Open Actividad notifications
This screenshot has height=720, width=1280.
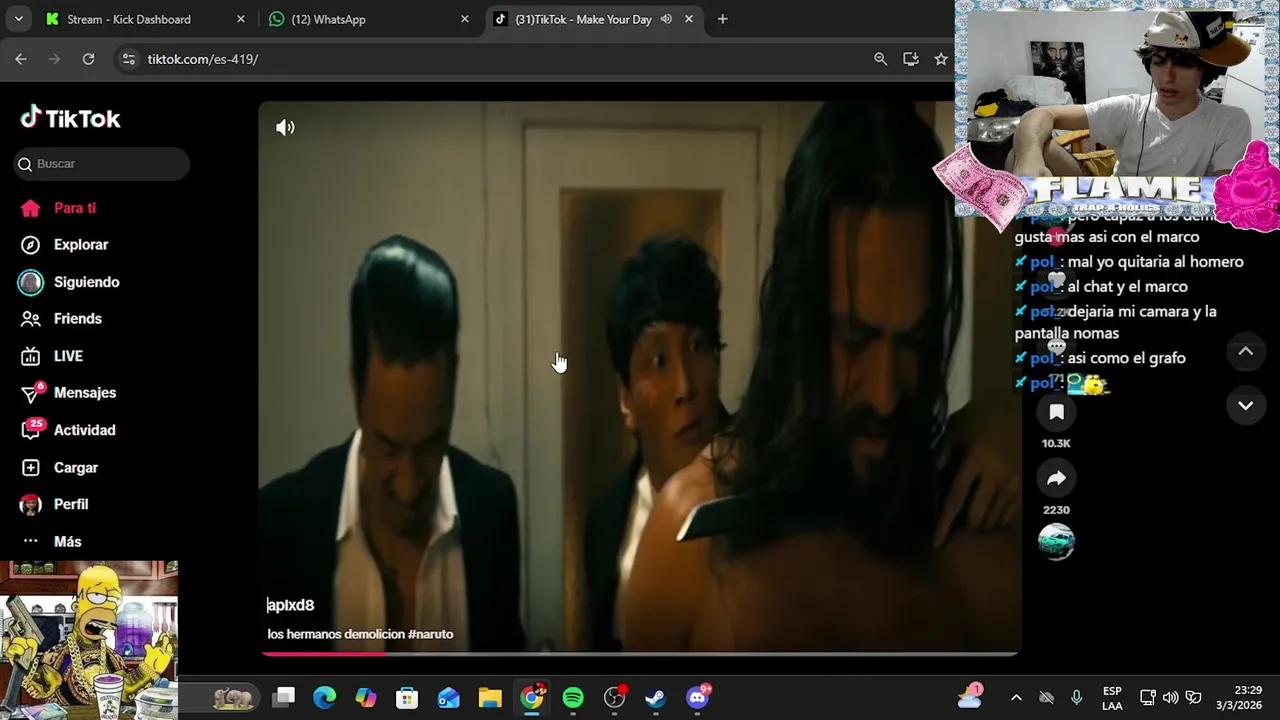coord(68,430)
